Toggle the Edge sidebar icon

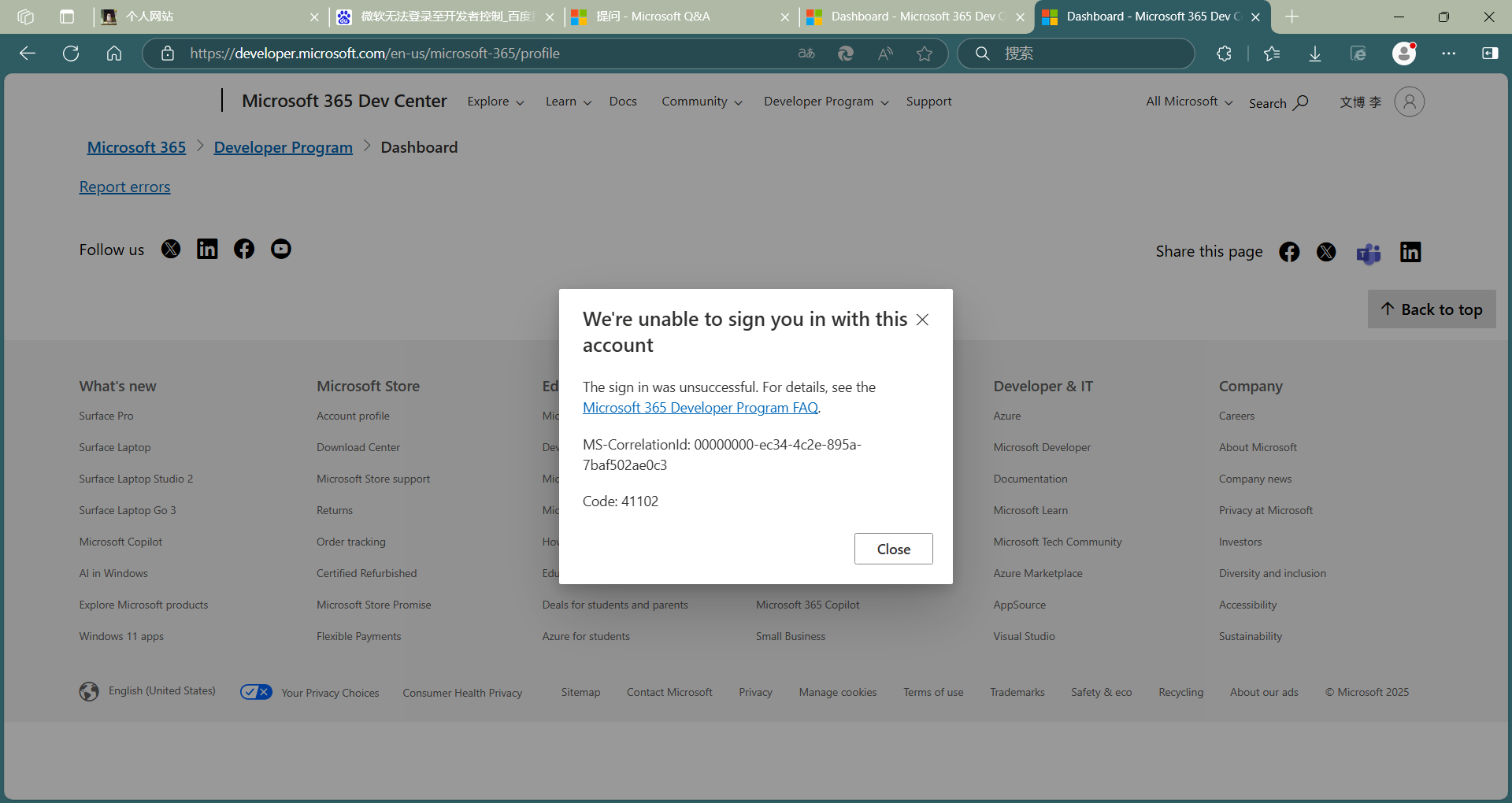(1490, 54)
